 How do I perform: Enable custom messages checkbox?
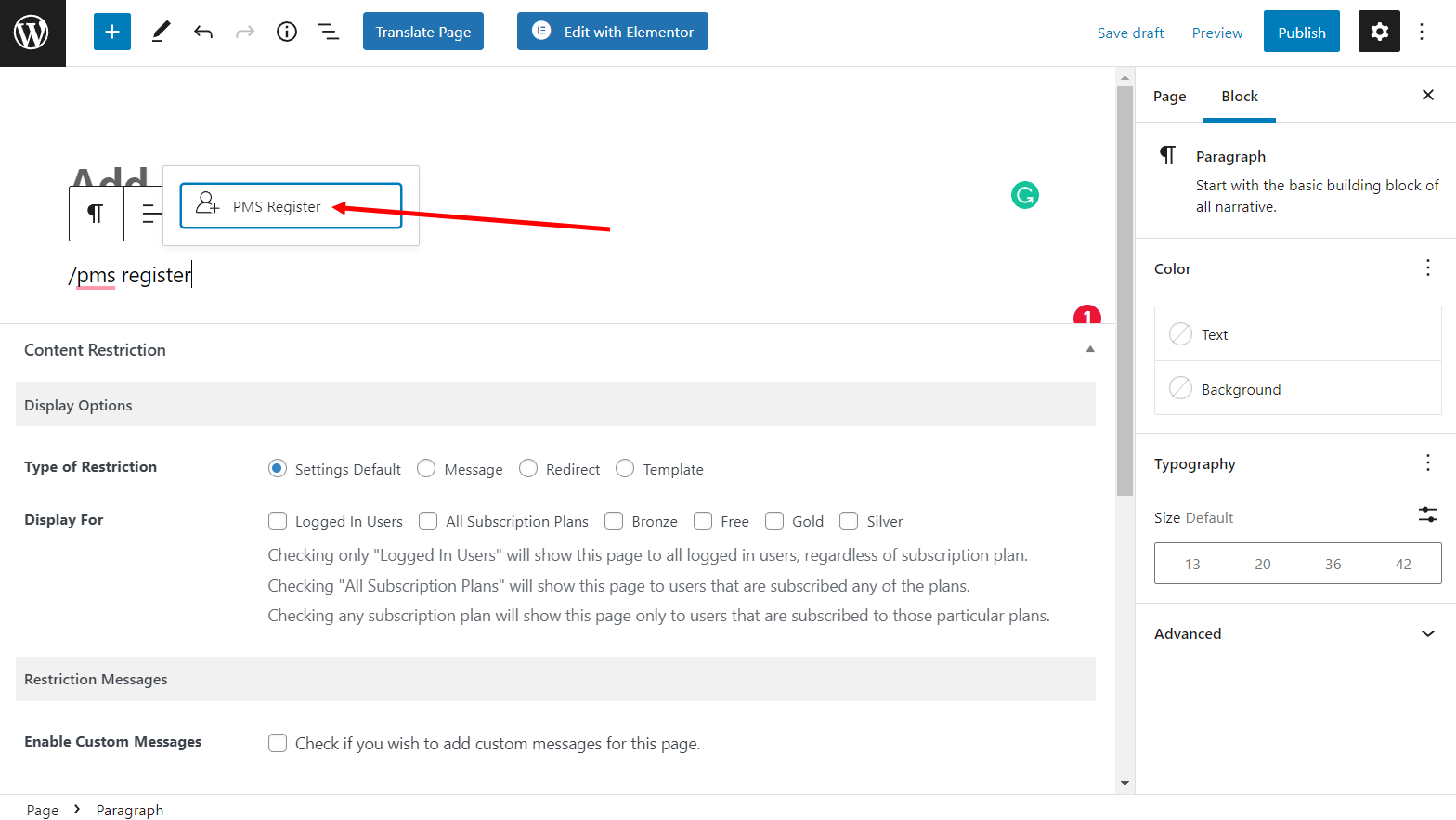pos(278,743)
